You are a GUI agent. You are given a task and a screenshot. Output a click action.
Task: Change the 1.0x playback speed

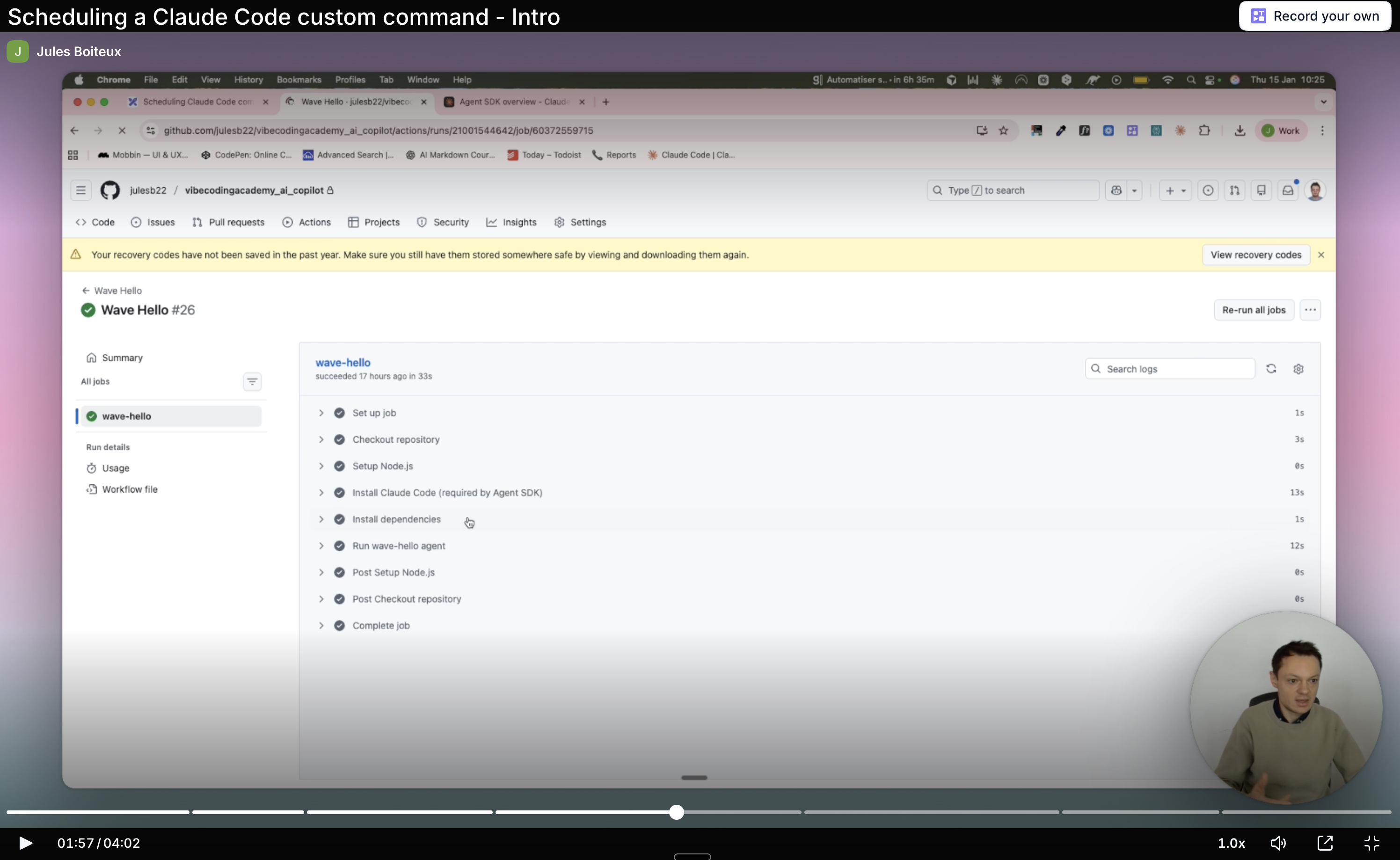tap(1231, 843)
